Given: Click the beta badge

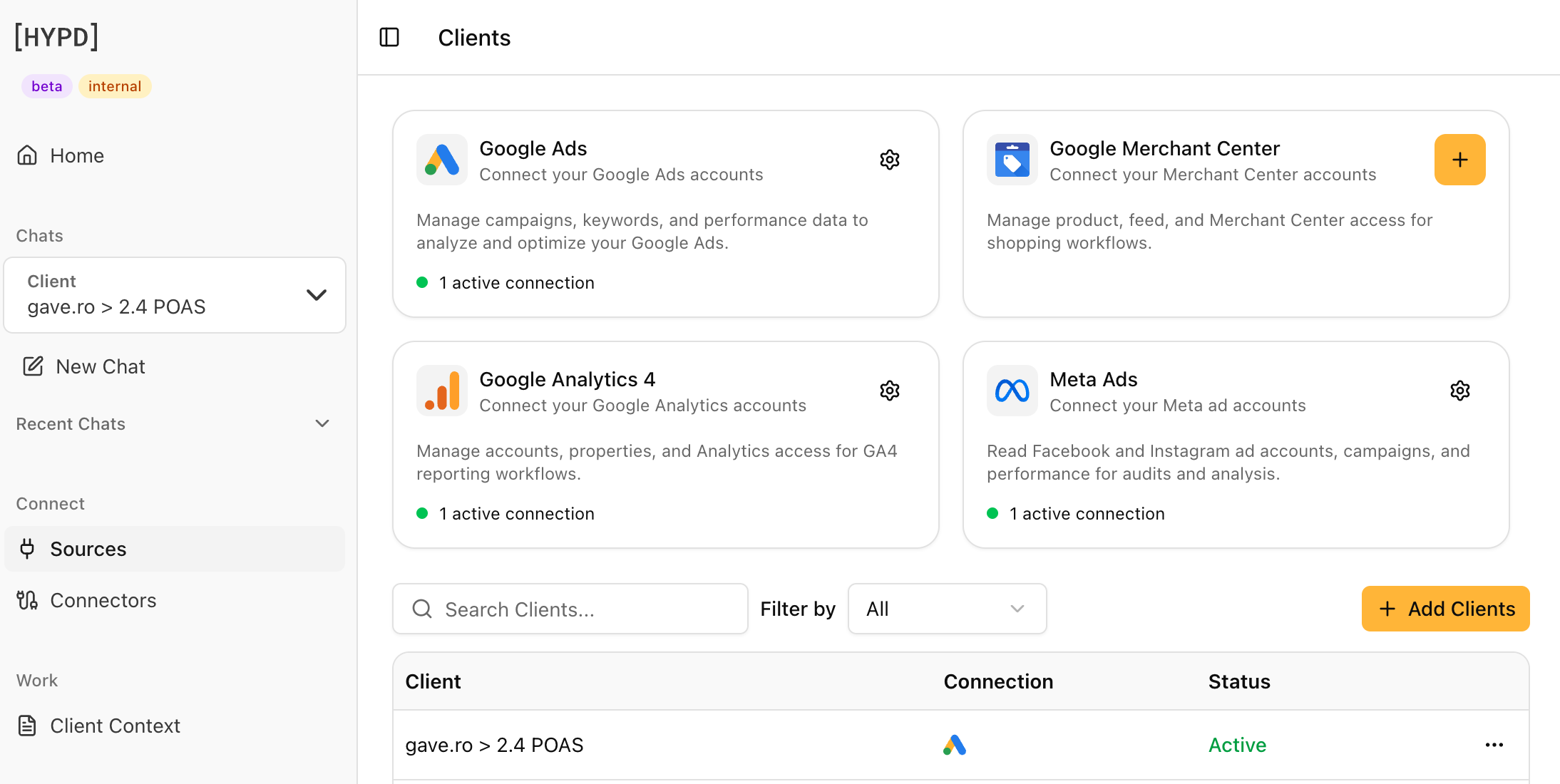Looking at the screenshot, I should click(x=47, y=86).
